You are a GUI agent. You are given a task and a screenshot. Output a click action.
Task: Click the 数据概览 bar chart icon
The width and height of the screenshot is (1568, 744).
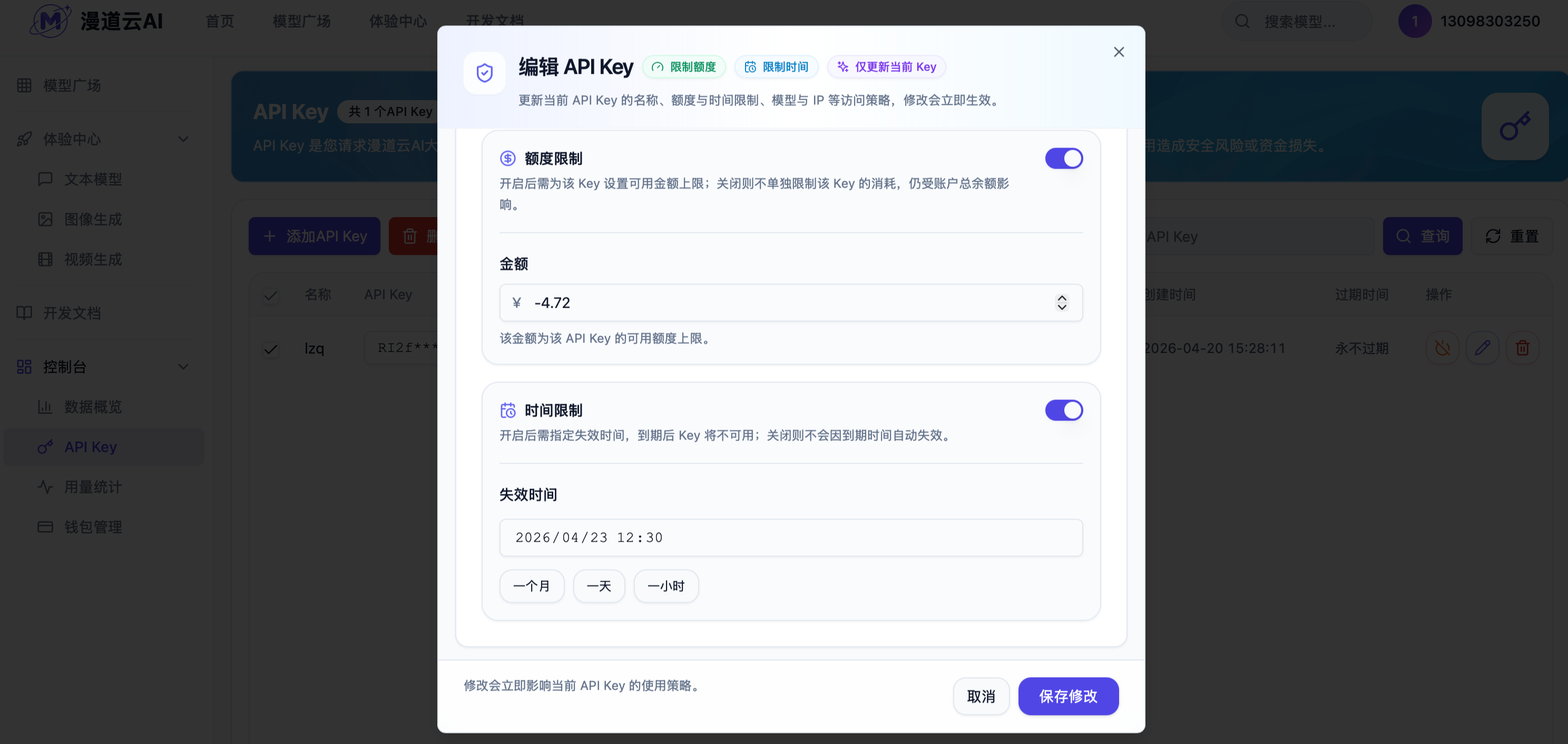click(x=45, y=407)
